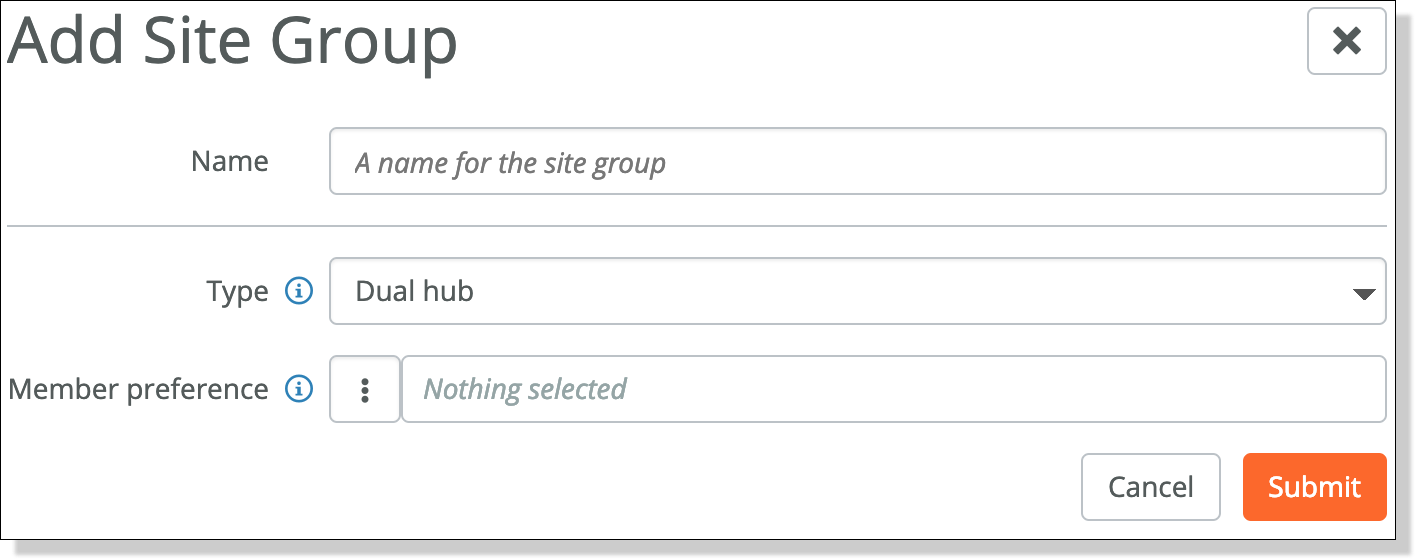Image resolution: width=1415 pixels, height=559 pixels.
Task: Click the info icon beside Type
Action: click(x=299, y=291)
